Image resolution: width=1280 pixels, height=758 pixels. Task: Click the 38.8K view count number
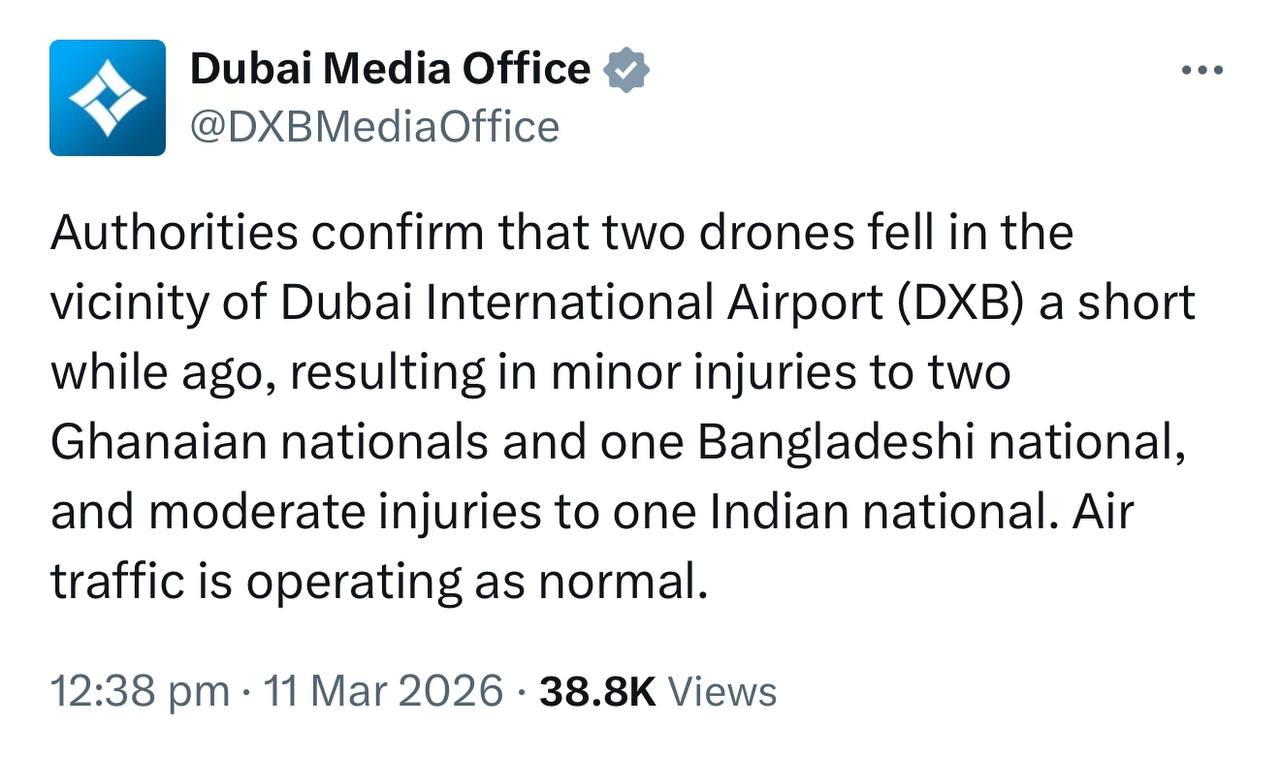pos(597,691)
